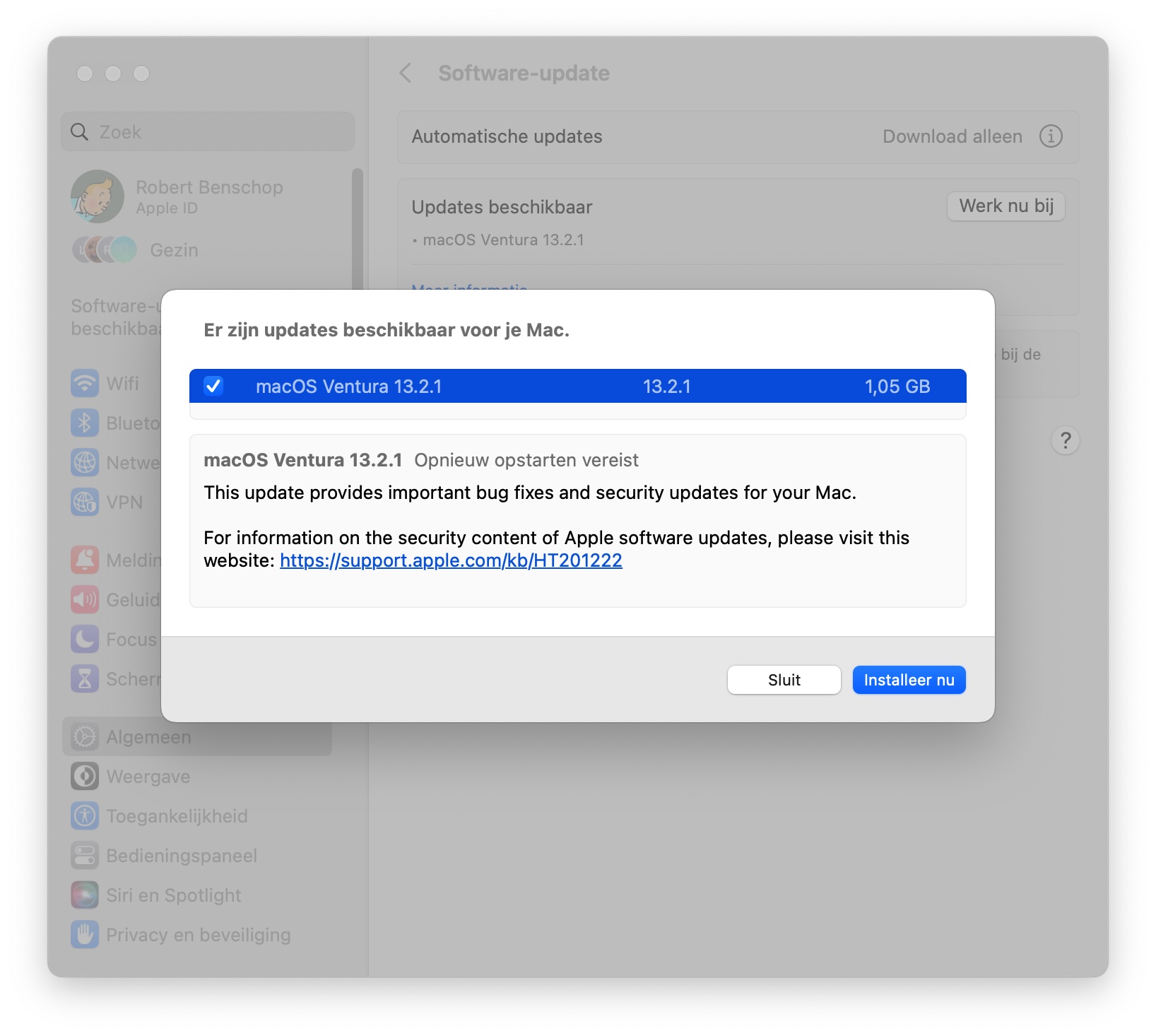Click the Geluid speaker icon

click(85, 600)
